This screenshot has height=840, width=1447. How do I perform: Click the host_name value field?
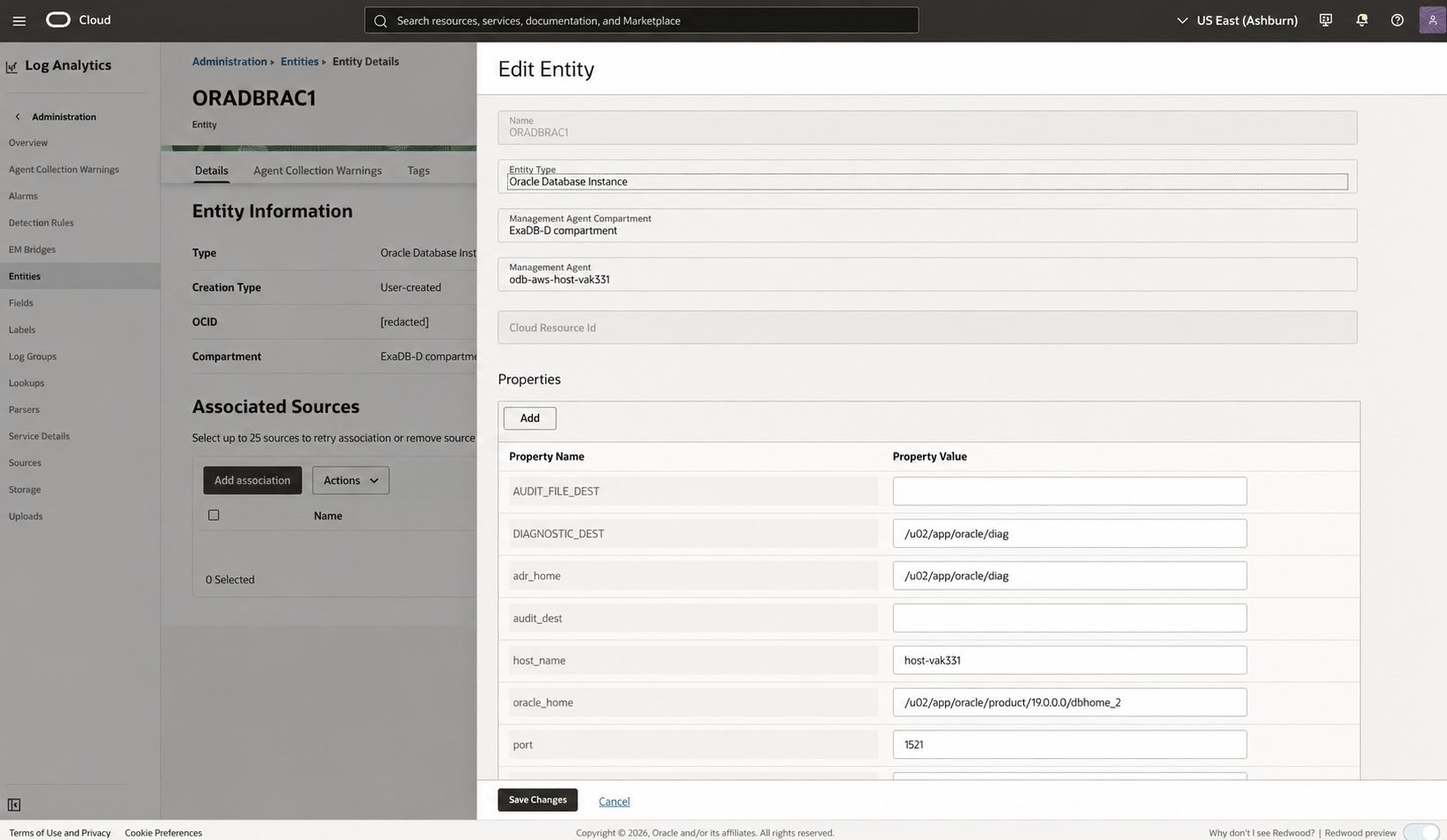(1070, 660)
